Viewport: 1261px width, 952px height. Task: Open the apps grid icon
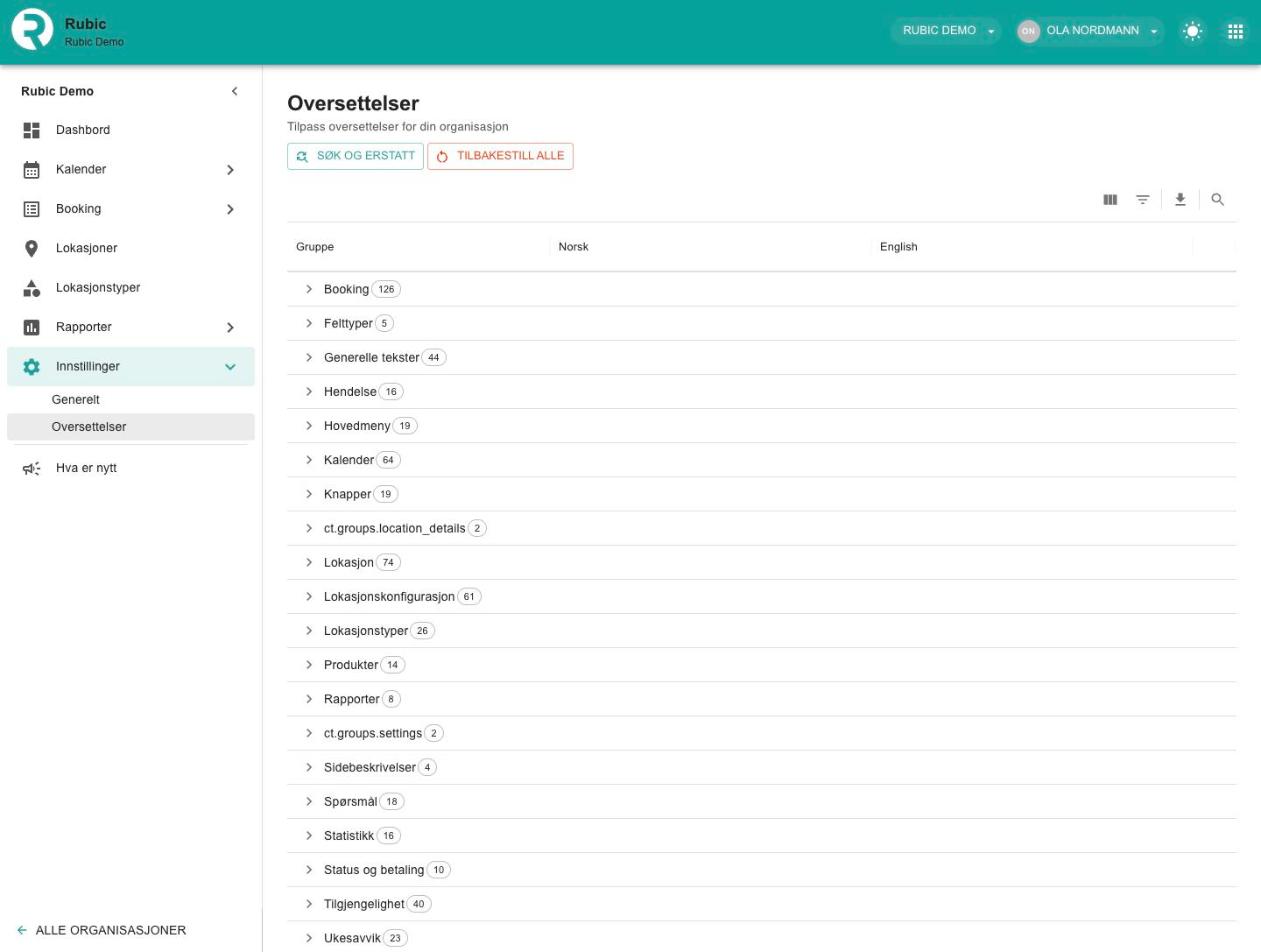(1236, 31)
